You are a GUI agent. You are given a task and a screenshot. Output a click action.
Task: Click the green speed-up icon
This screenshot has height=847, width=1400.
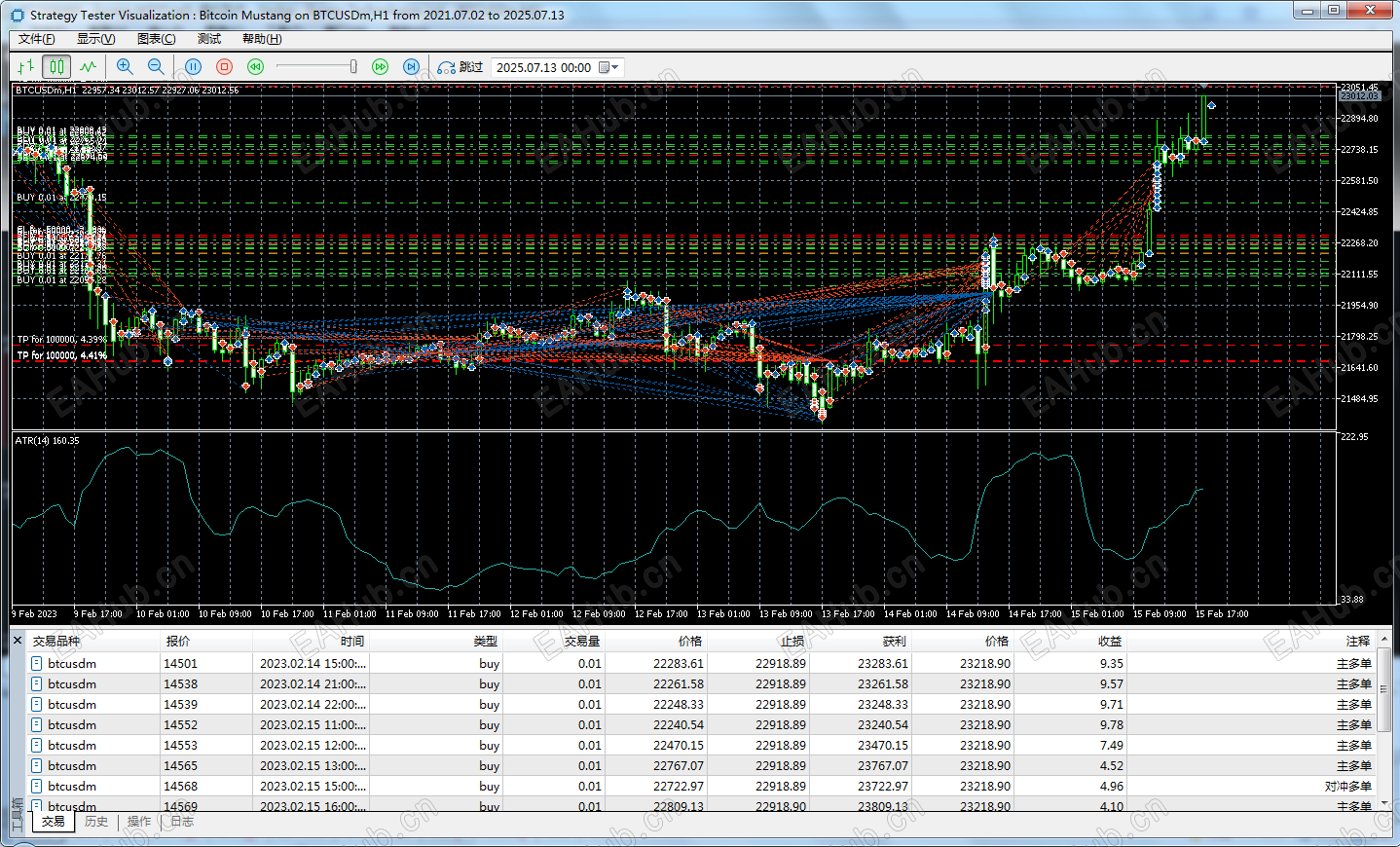click(x=381, y=67)
